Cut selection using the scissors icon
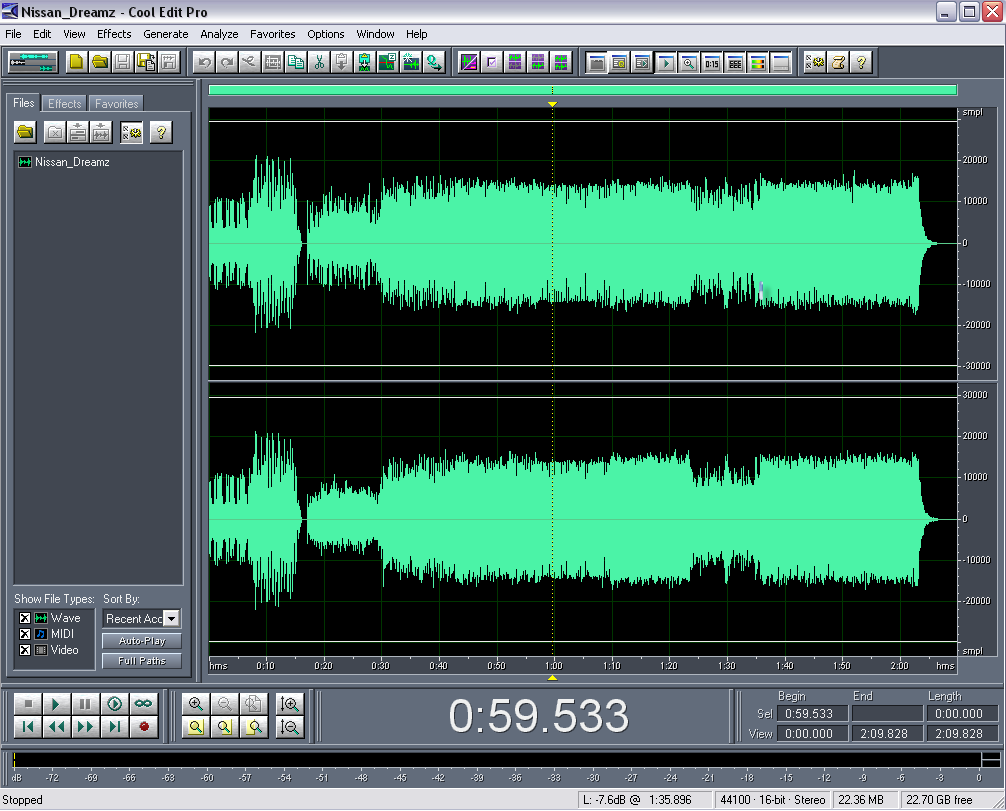This screenshot has height=811, width=1006. (x=319, y=62)
